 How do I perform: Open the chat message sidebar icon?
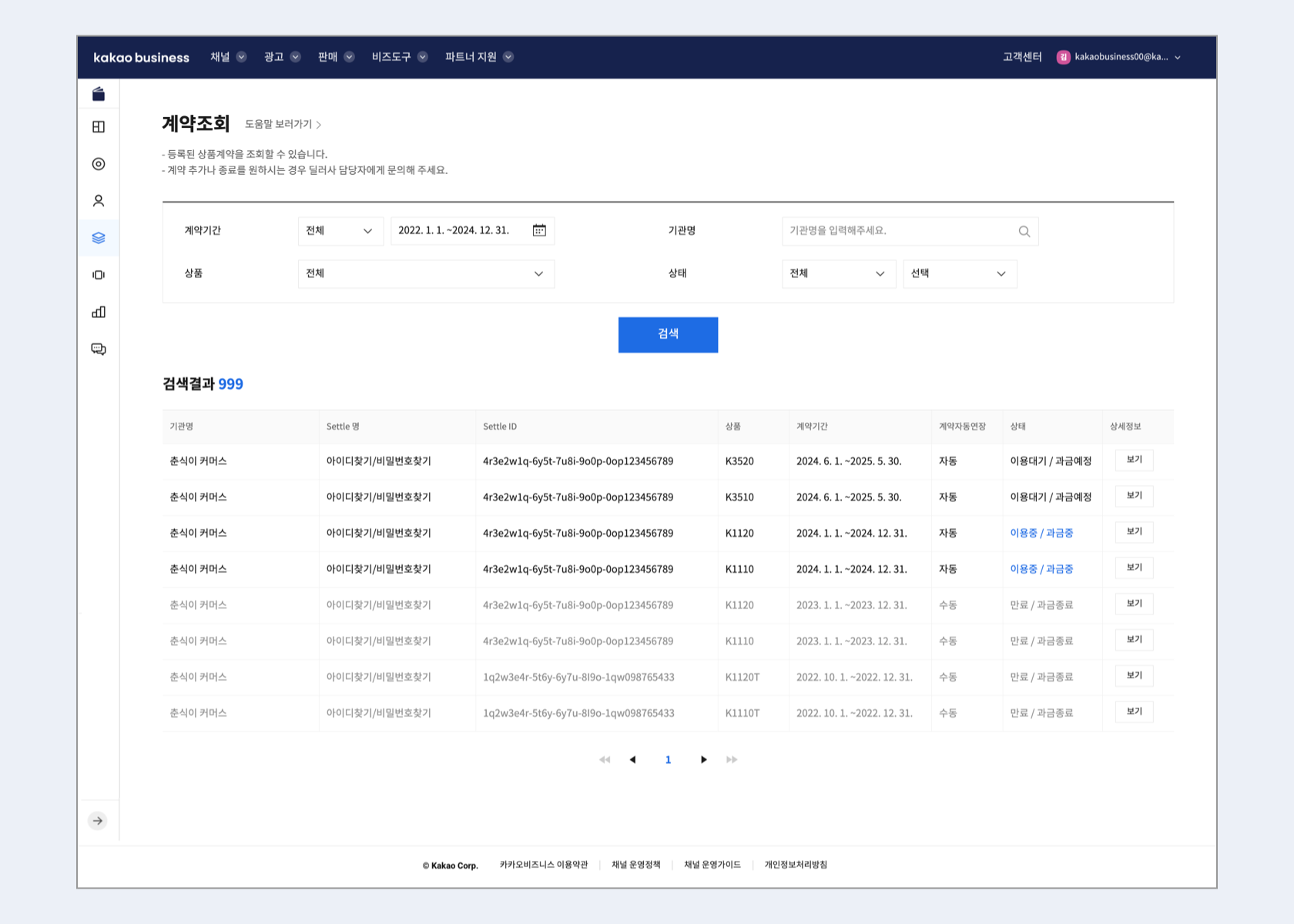pyautogui.click(x=99, y=349)
